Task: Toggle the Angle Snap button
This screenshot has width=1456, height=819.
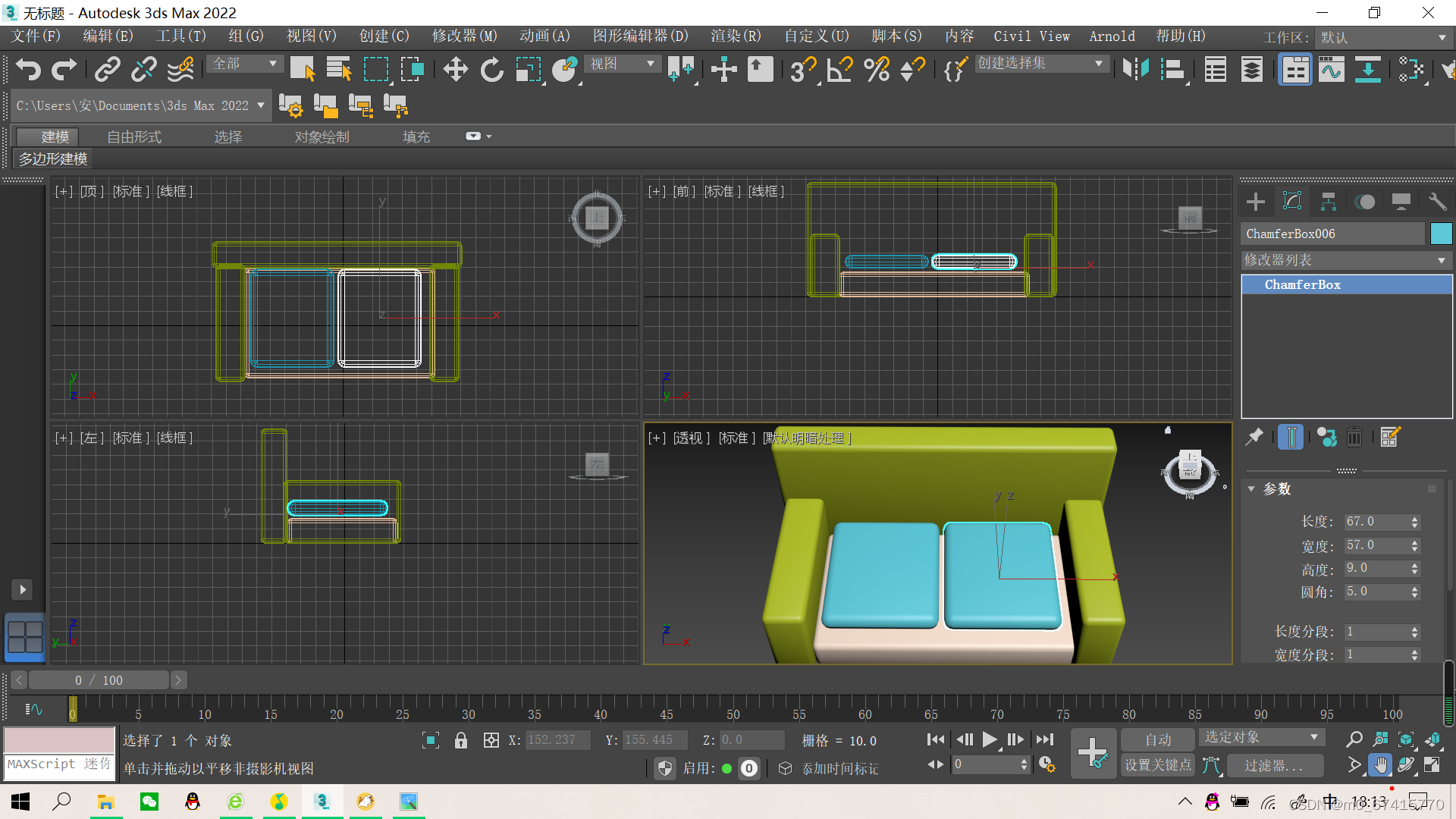Action: click(x=839, y=70)
